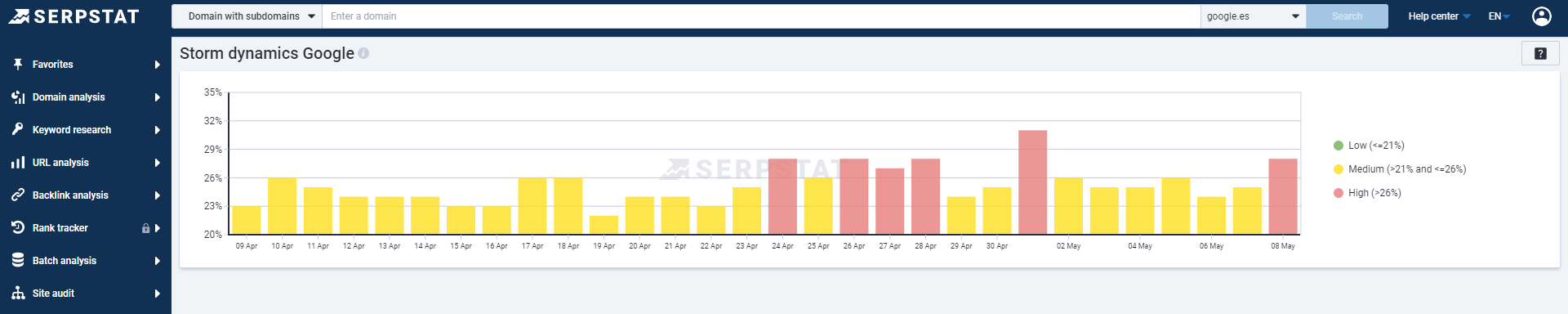Screen dimensions: 1568x314
Task: Toggle the High (>26%) legend series
Action: [x=1367, y=193]
